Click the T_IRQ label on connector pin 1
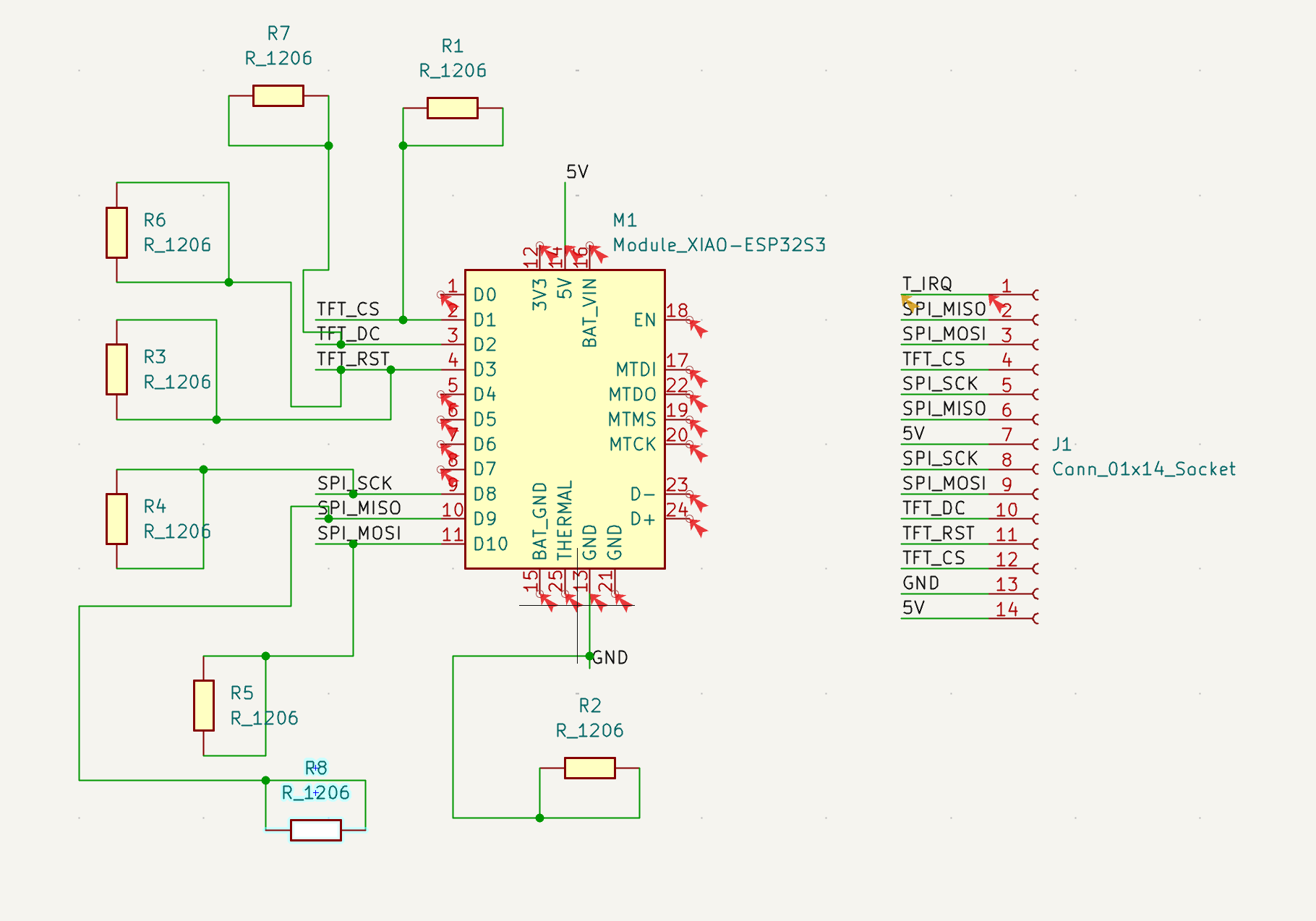 pos(928,284)
